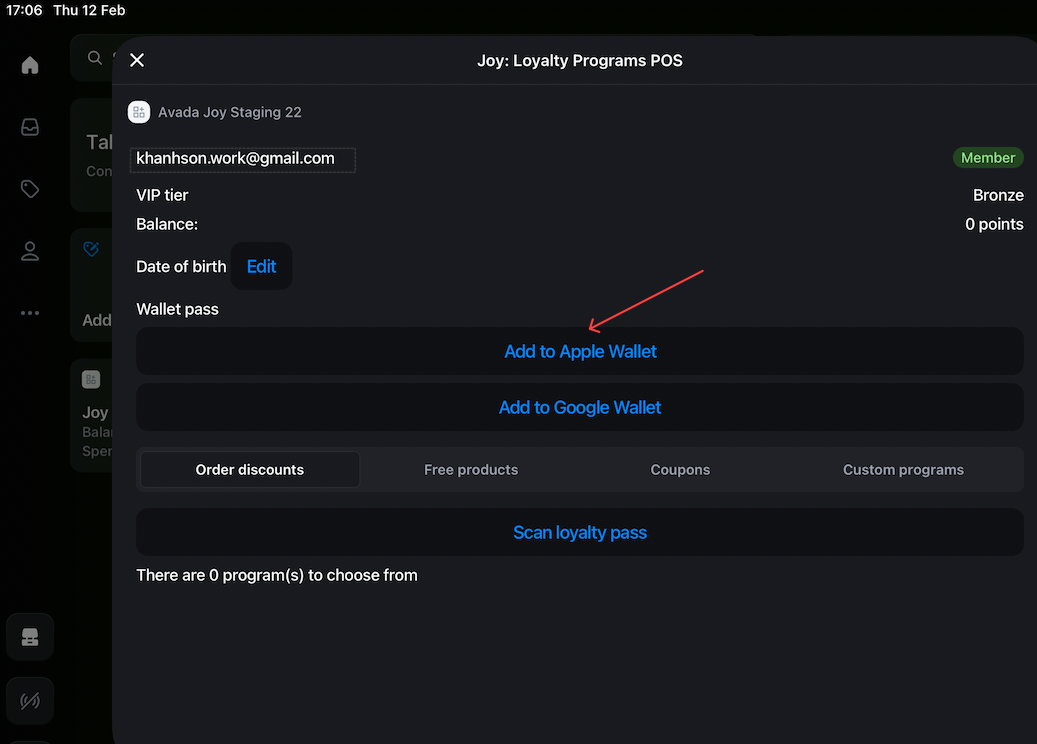Open the Customers person icon
Viewport: 1037px width, 744px height.
click(30, 251)
